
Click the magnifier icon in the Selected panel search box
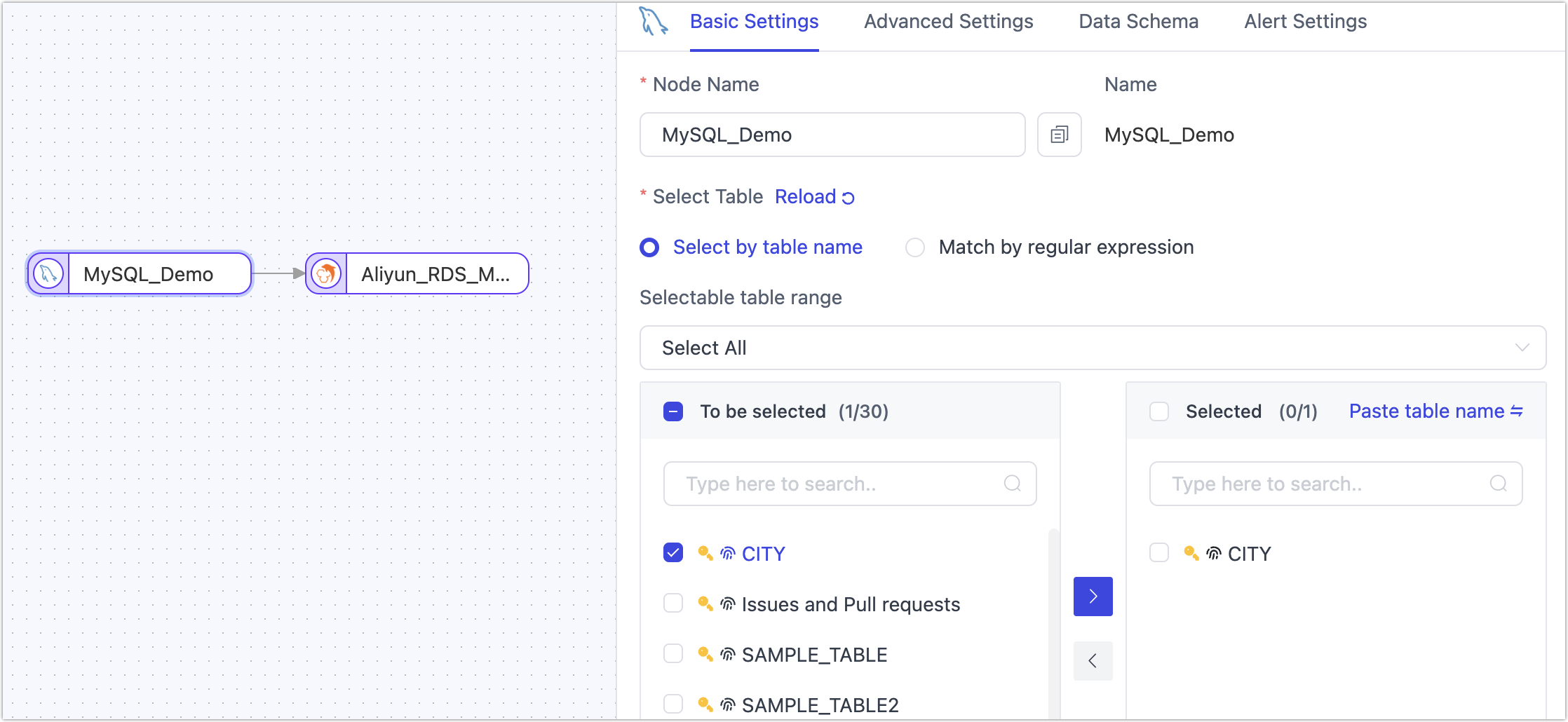[1498, 483]
